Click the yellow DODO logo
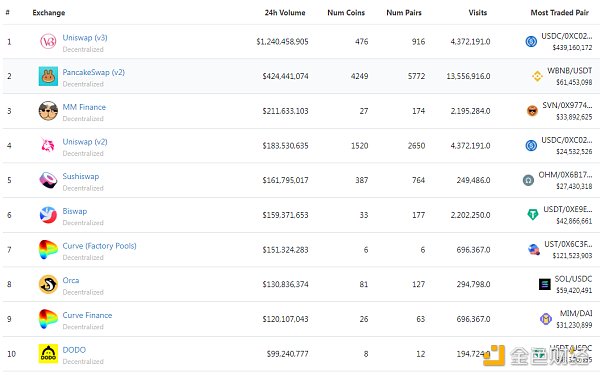Viewport: 600px width, 377px height. pyautogui.click(x=48, y=354)
